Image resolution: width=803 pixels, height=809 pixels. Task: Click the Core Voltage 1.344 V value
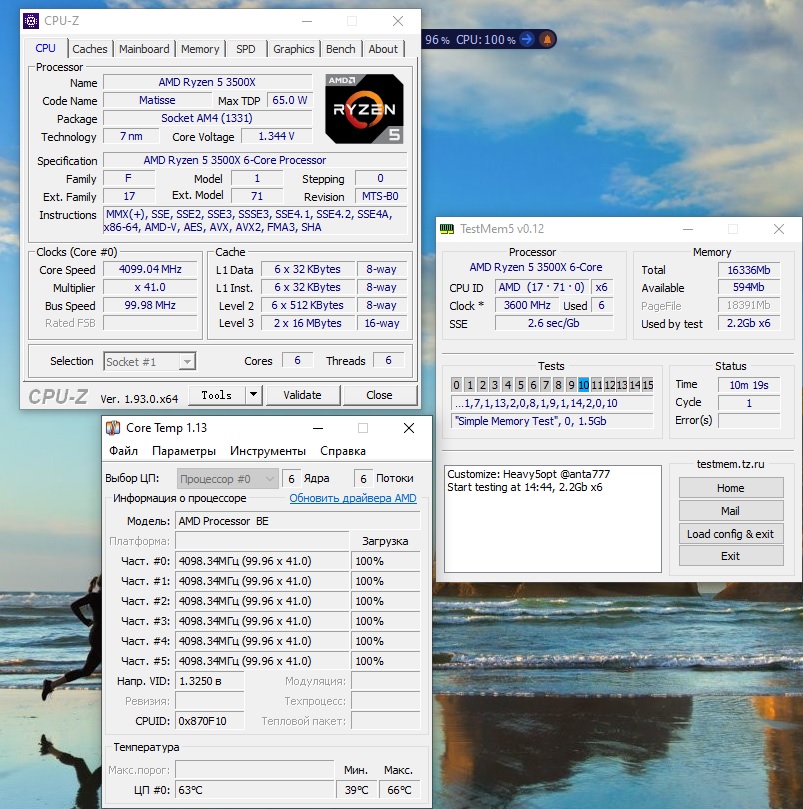coord(277,136)
